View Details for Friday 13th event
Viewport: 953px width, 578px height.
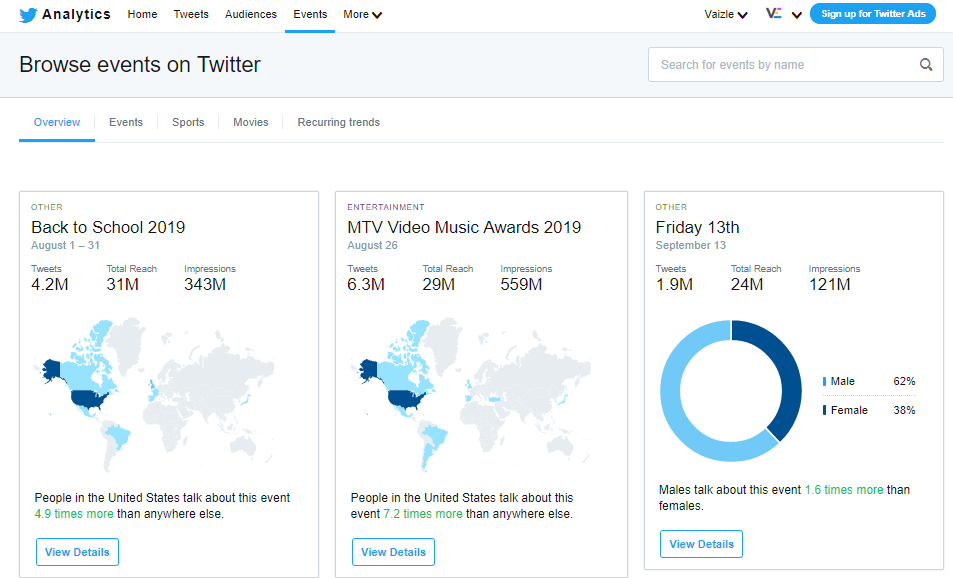[x=701, y=544]
